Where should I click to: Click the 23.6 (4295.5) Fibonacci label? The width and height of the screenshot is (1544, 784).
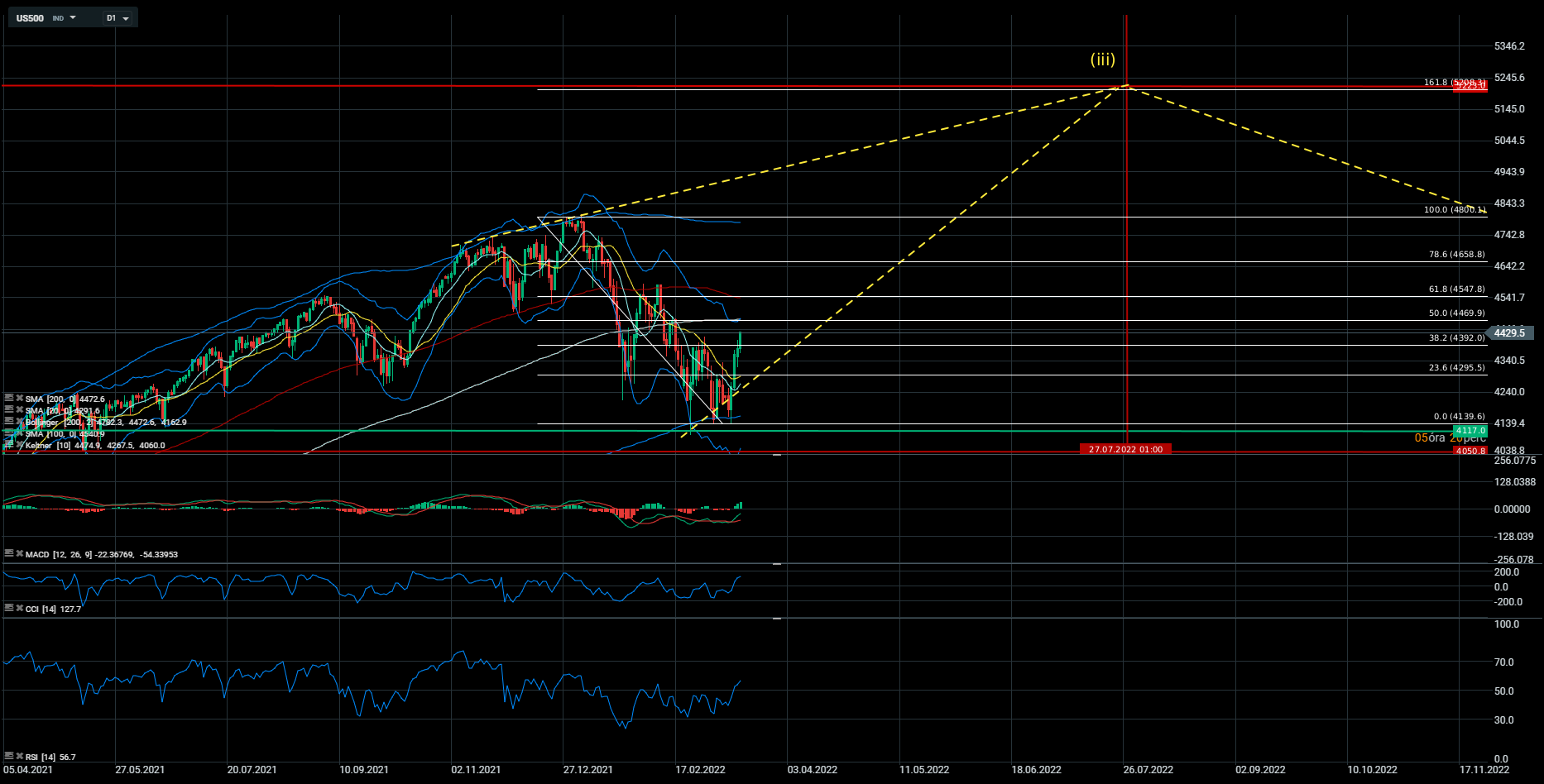pyautogui.click(x=1456, y=367)
